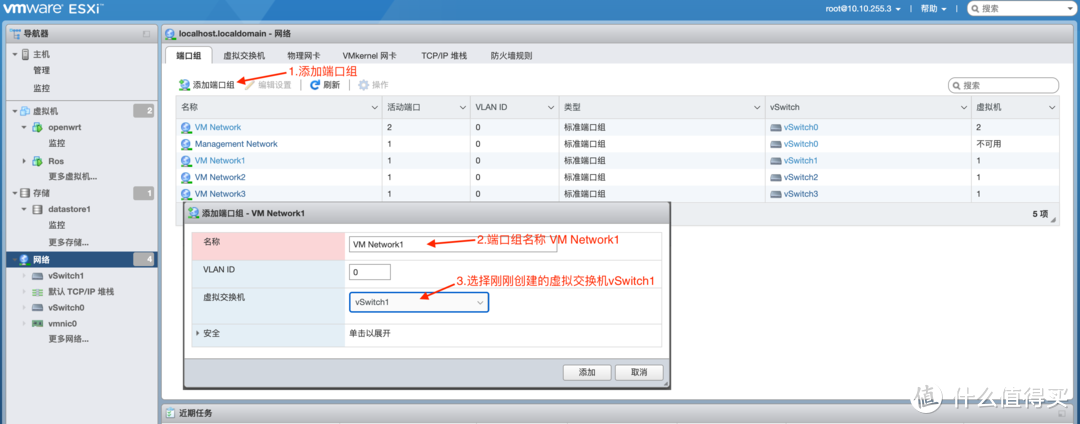Image resolution: width=1080 pixels, height=424 pixels.
Task: Click the VLAN ID input field
Action: point(370,272)
